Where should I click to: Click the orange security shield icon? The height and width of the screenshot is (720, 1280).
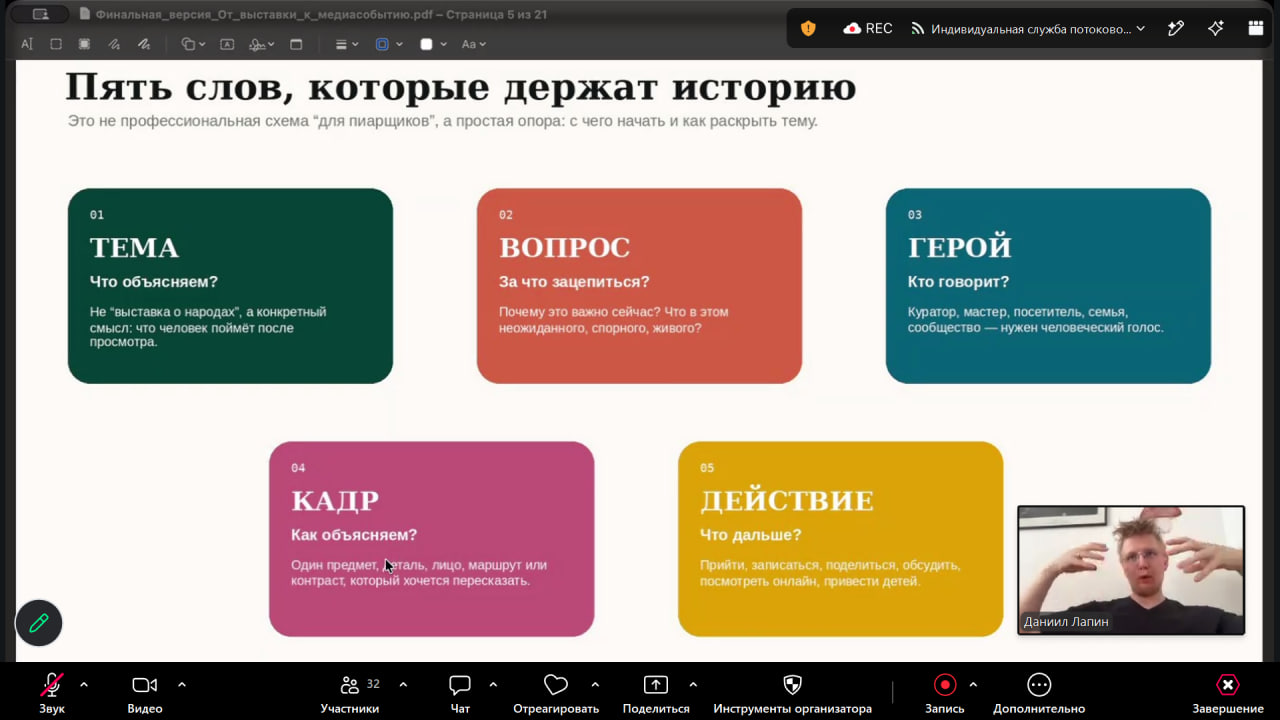808,28
